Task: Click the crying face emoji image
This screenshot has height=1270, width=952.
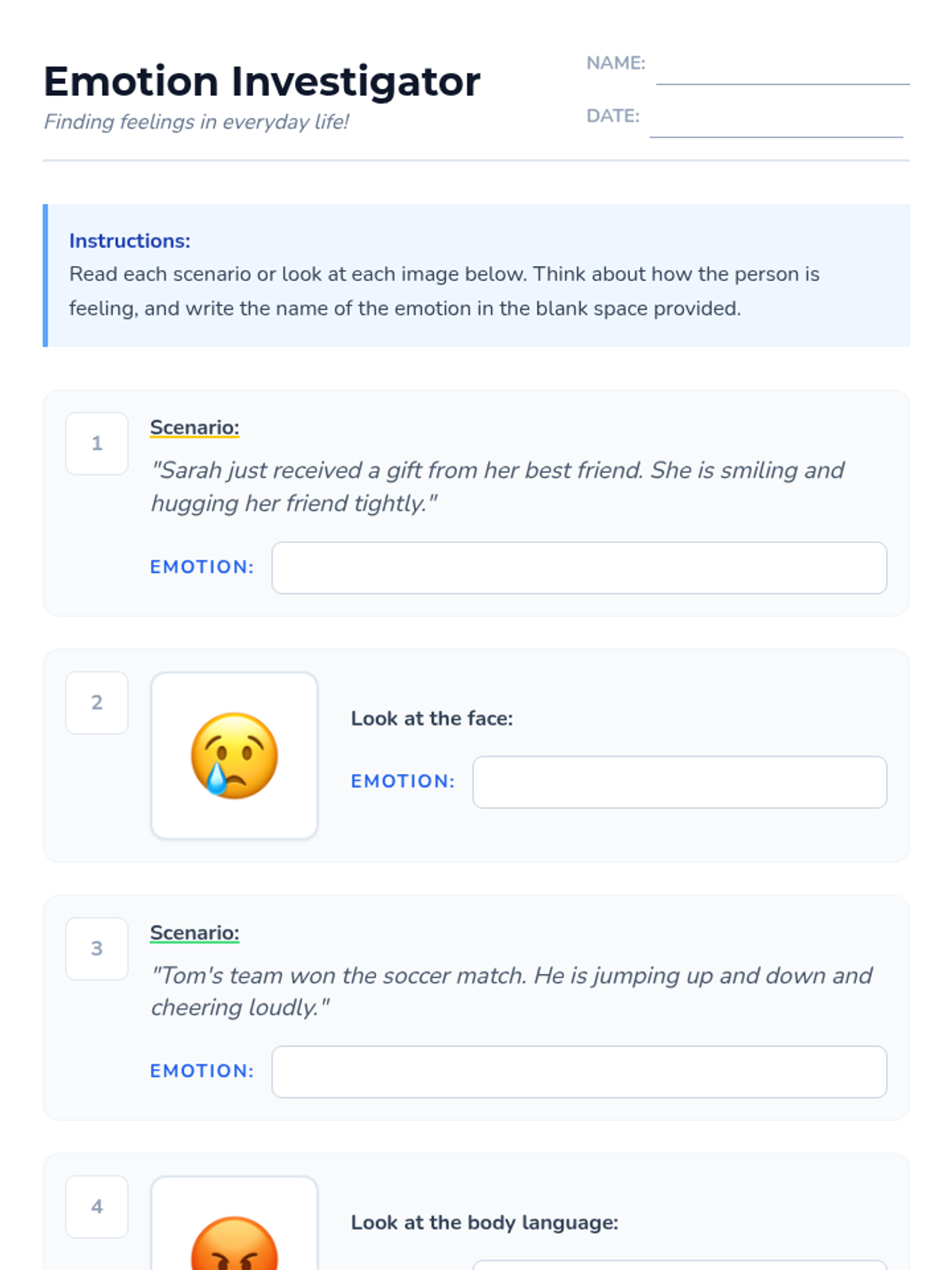Action: coord(234,756)
